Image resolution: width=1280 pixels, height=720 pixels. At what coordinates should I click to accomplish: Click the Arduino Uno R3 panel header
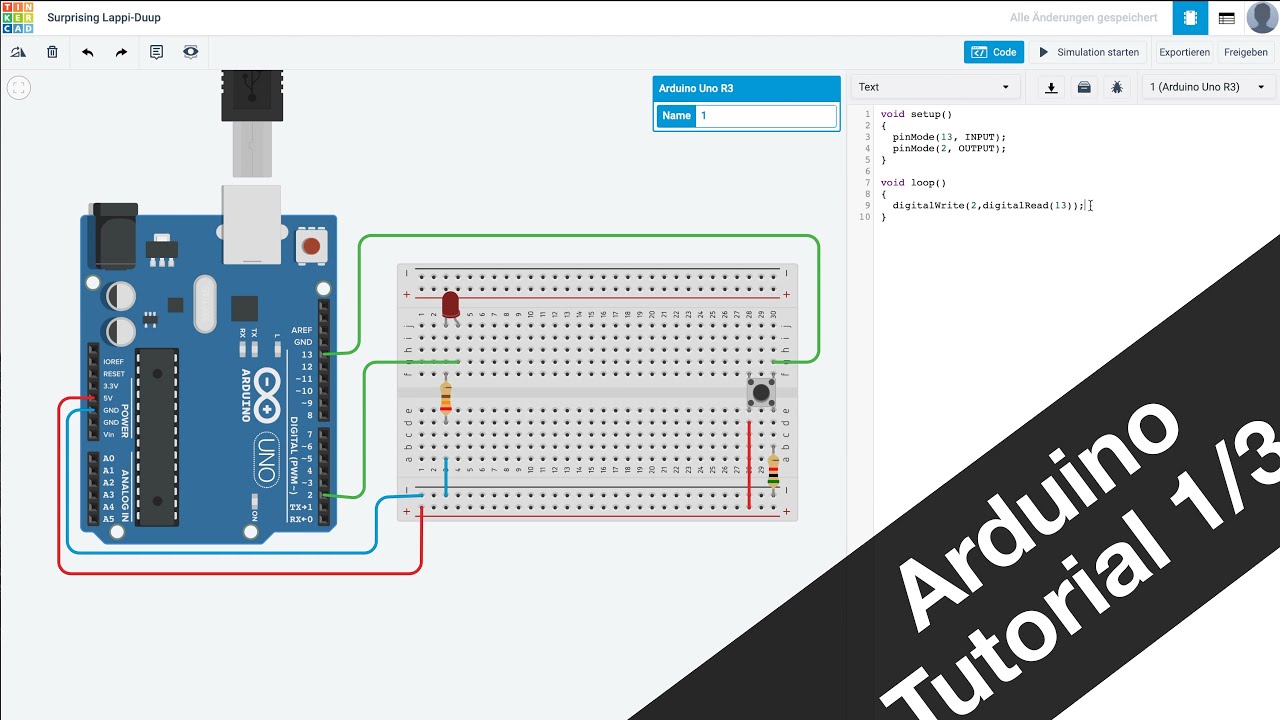pos(747,88)
